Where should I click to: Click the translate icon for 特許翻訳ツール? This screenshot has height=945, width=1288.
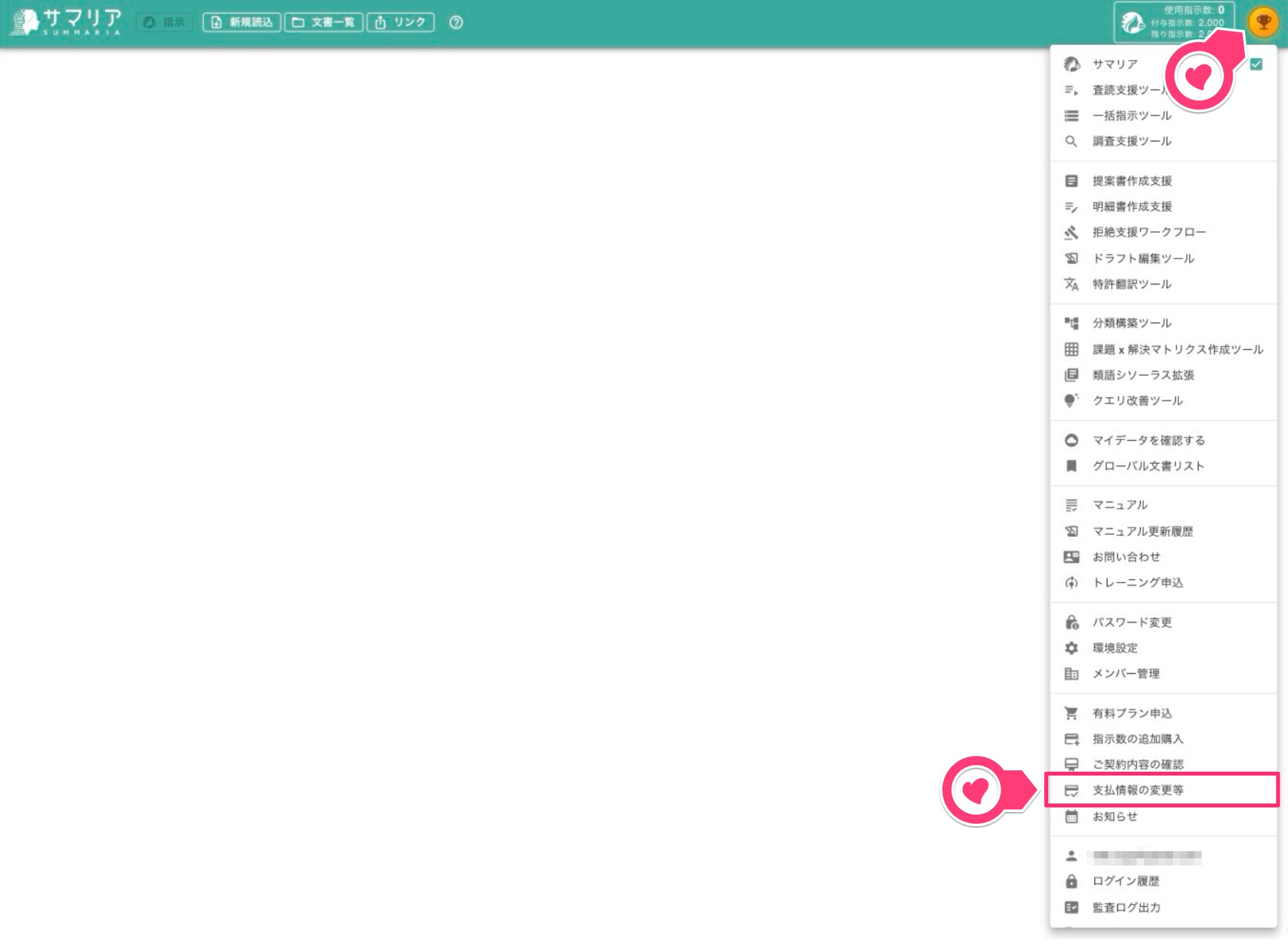click(x=1071, y=284)
